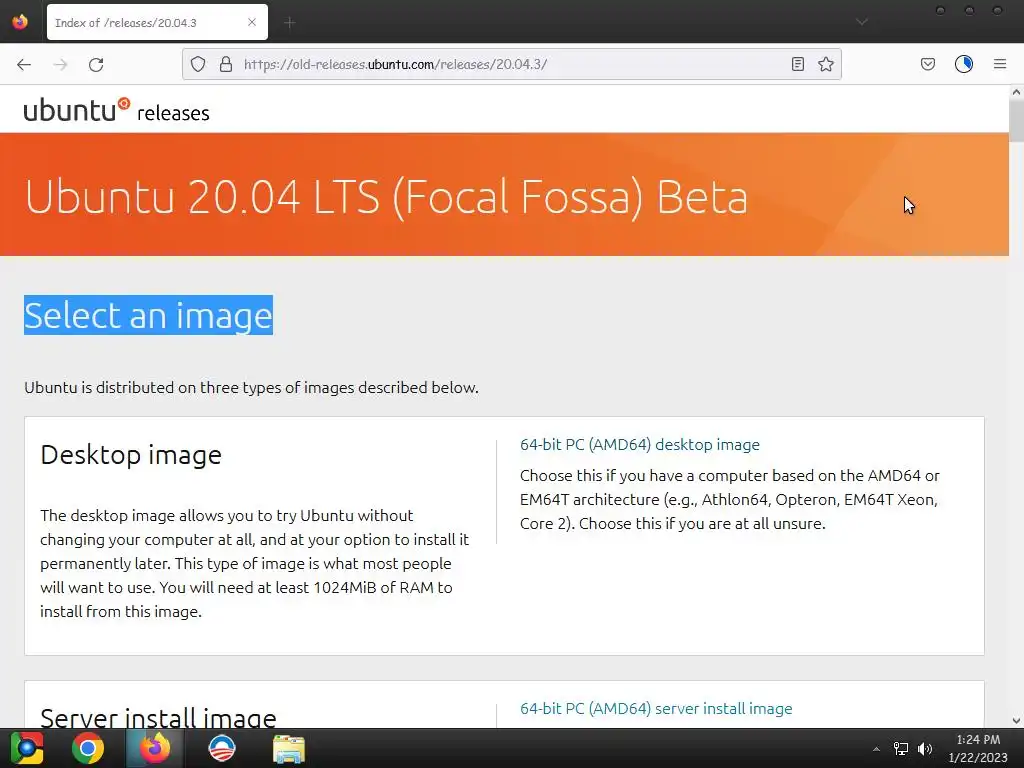Open the tracking protection shield icon
The width and height of the screenshot is (1024, 768).
198,64
